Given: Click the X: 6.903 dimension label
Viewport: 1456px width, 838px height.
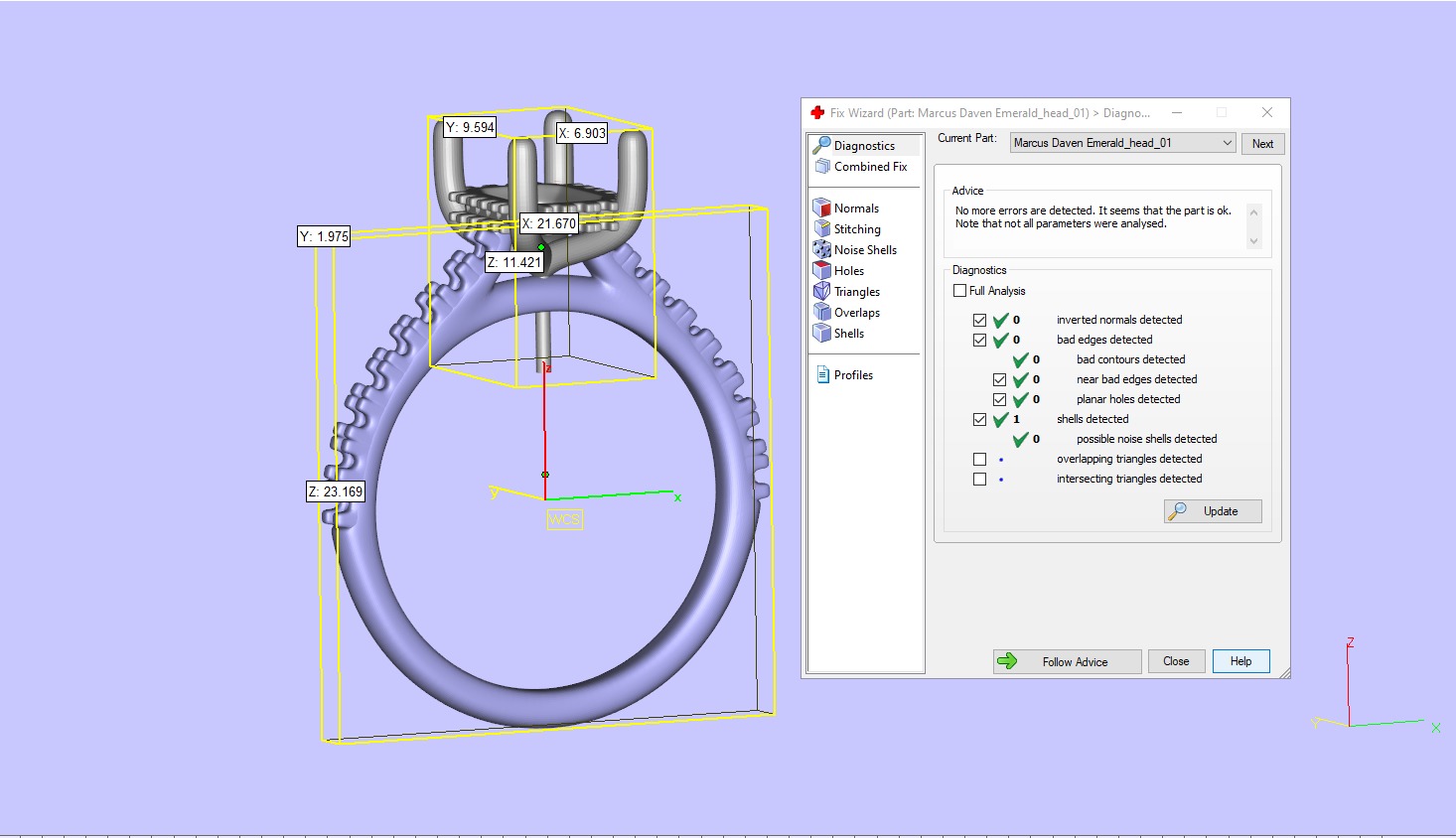Looking at the screenshot, I should (582, 133).
